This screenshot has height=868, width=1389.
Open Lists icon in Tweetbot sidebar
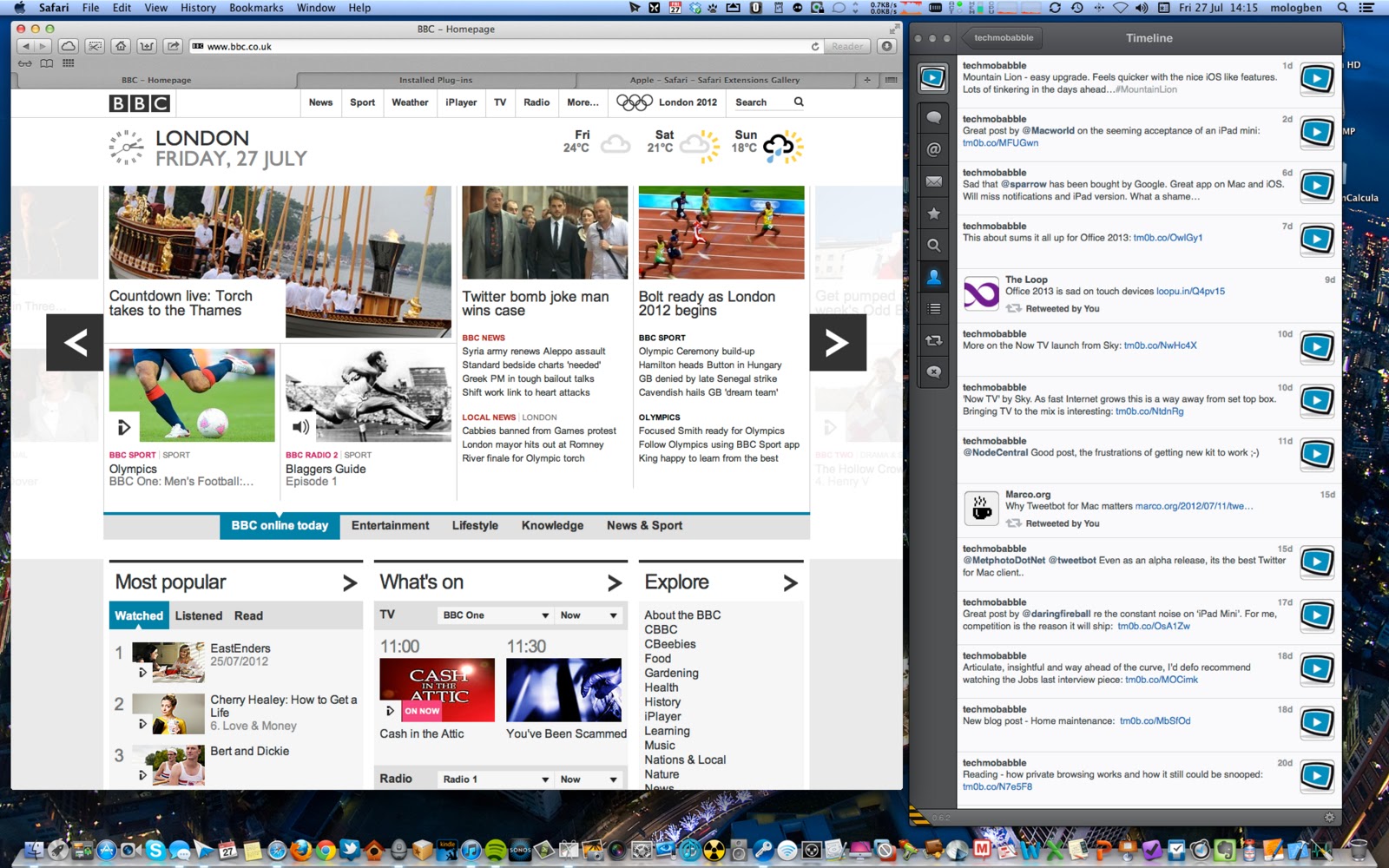pos(934,309)
